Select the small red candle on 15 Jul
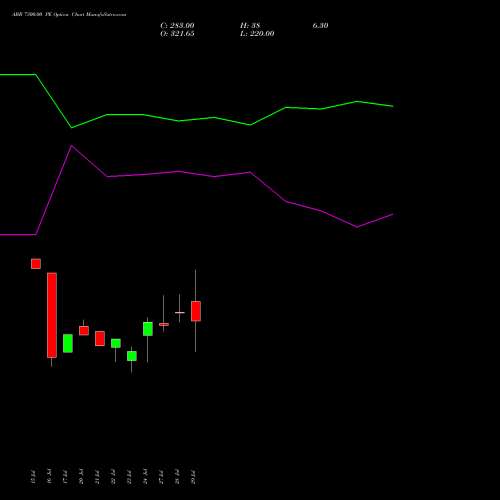The width and height of the screenshot is (500, 500). point(36,264)
